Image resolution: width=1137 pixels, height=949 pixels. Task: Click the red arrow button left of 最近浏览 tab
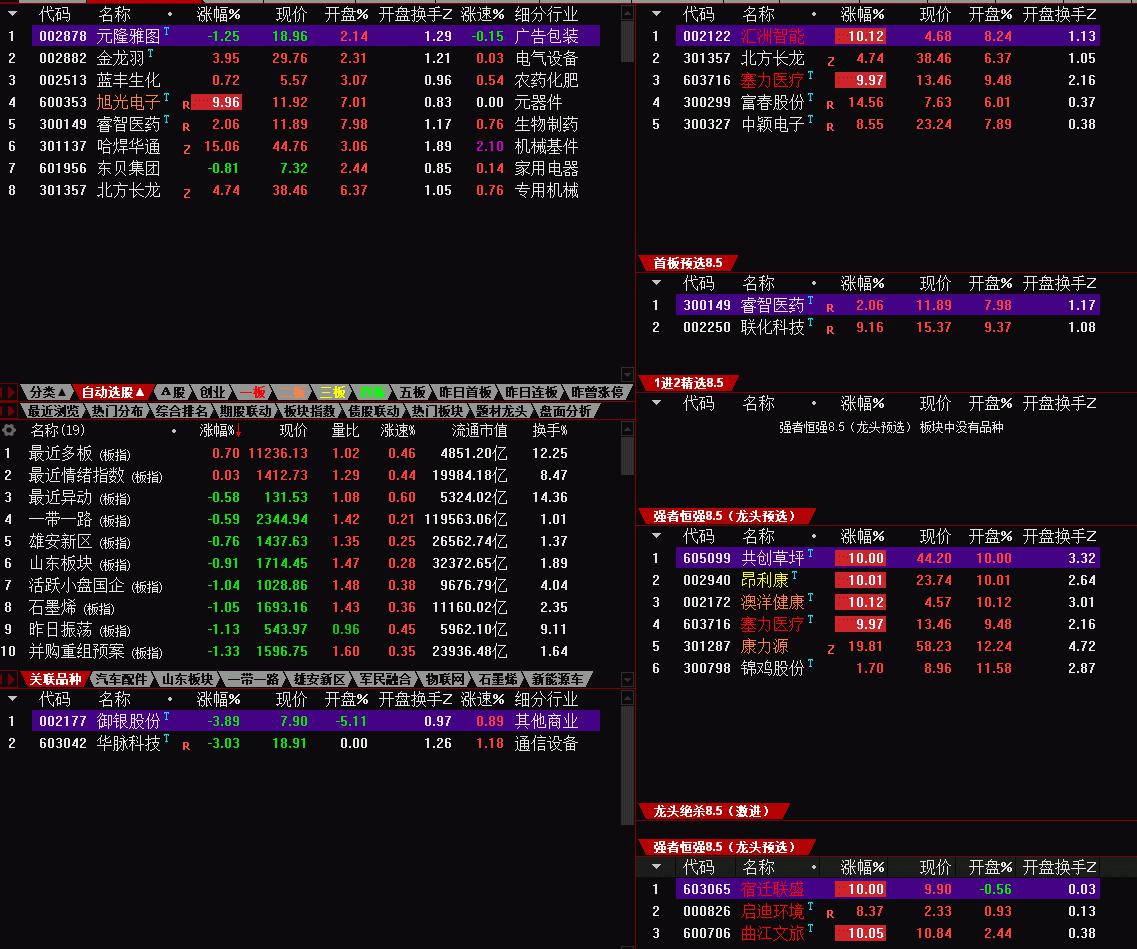9,411
